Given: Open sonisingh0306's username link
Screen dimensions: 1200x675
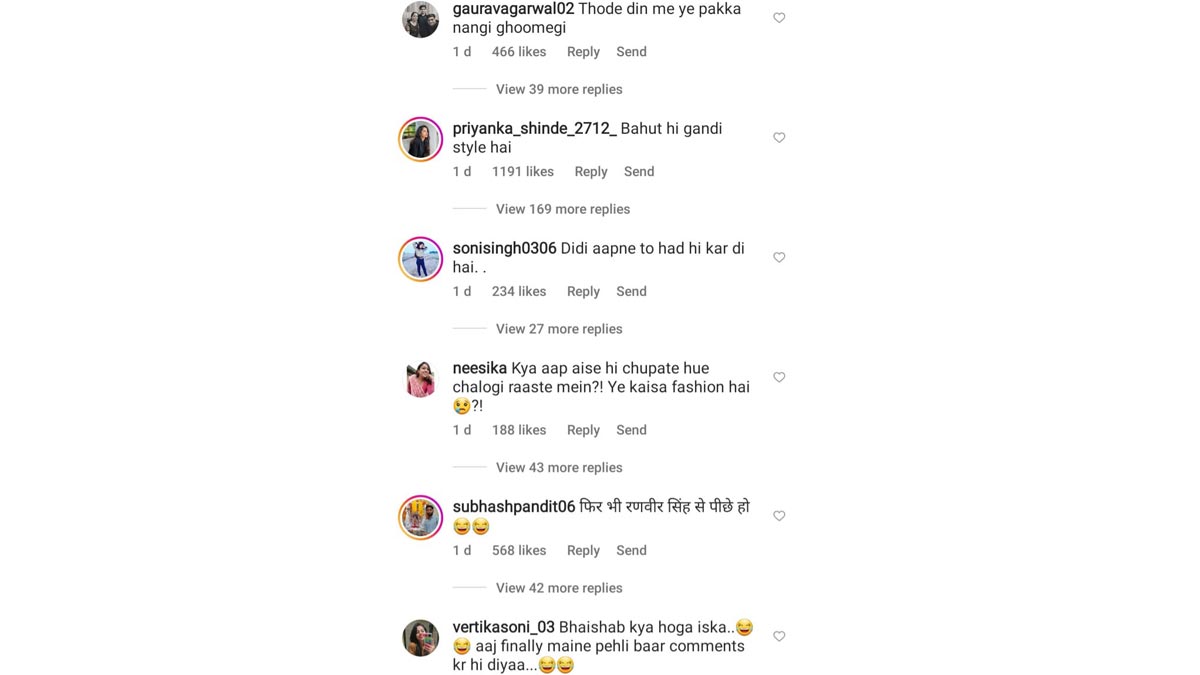Looking at the screenshot, I should 504,247.
